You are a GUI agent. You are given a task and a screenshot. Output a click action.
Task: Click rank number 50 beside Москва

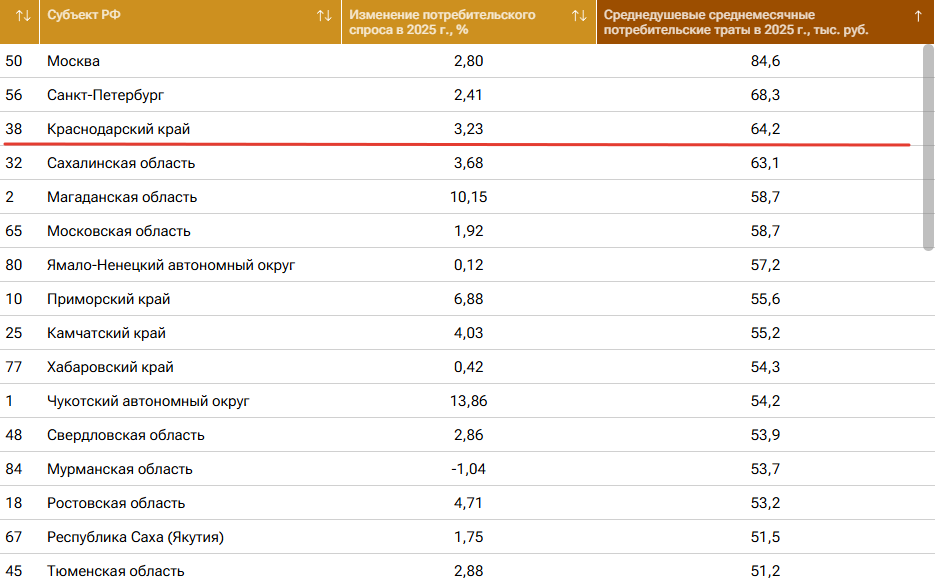tap(14, 61)
